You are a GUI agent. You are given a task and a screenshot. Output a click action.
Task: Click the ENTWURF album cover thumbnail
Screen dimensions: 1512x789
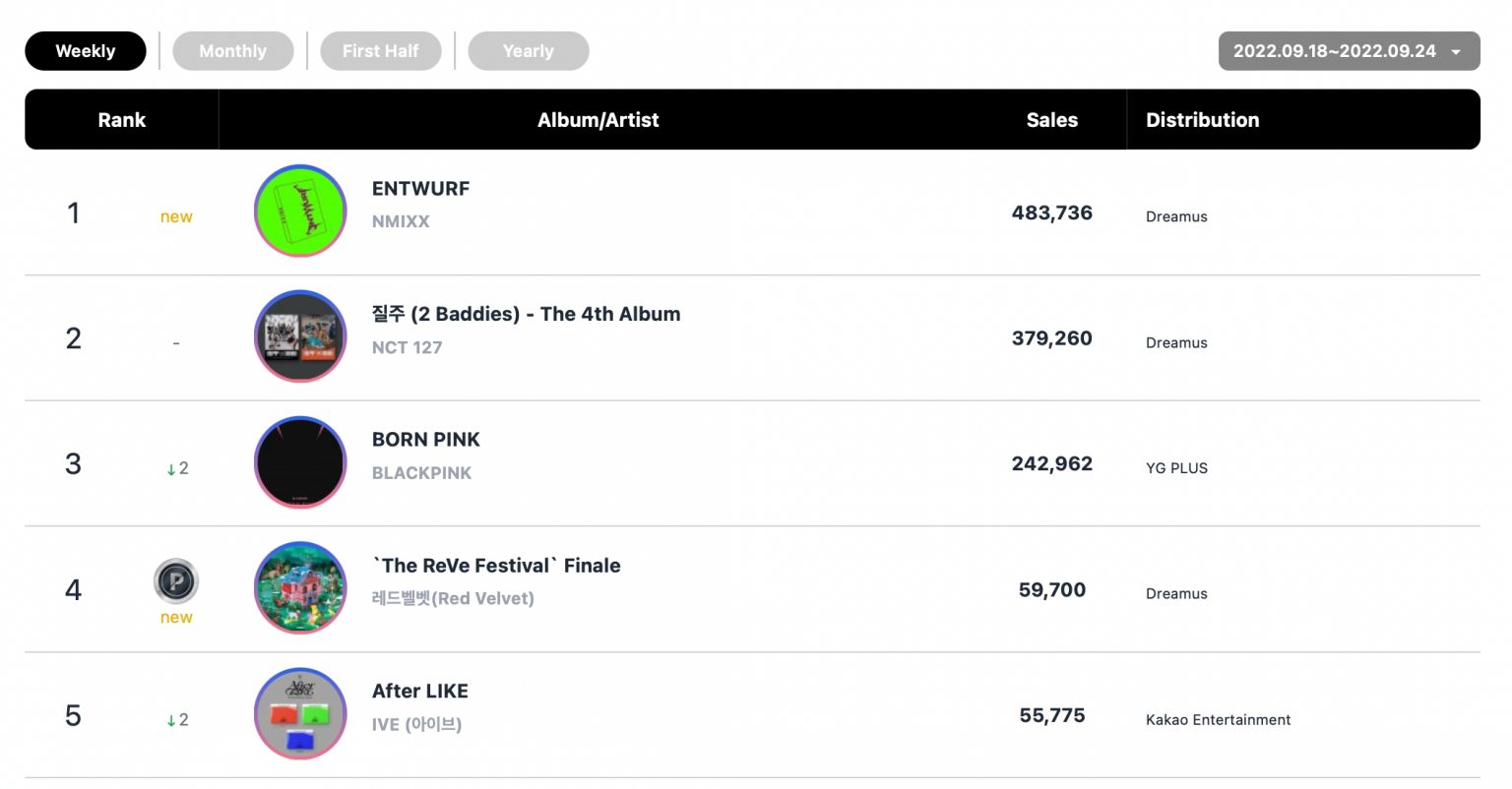click(x=300, y=211)
